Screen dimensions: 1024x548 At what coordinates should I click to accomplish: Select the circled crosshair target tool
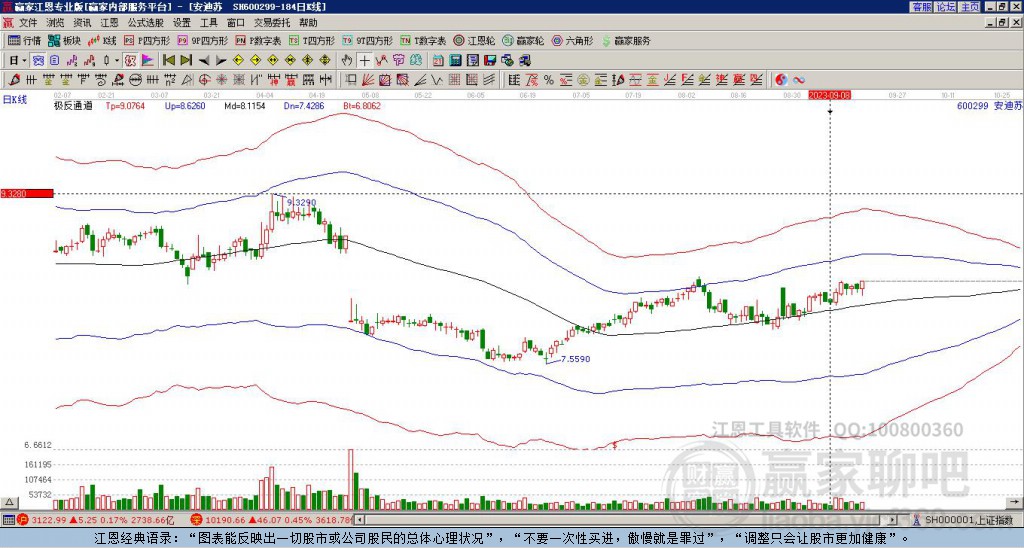pyautogui.click(x=204, y=80)
